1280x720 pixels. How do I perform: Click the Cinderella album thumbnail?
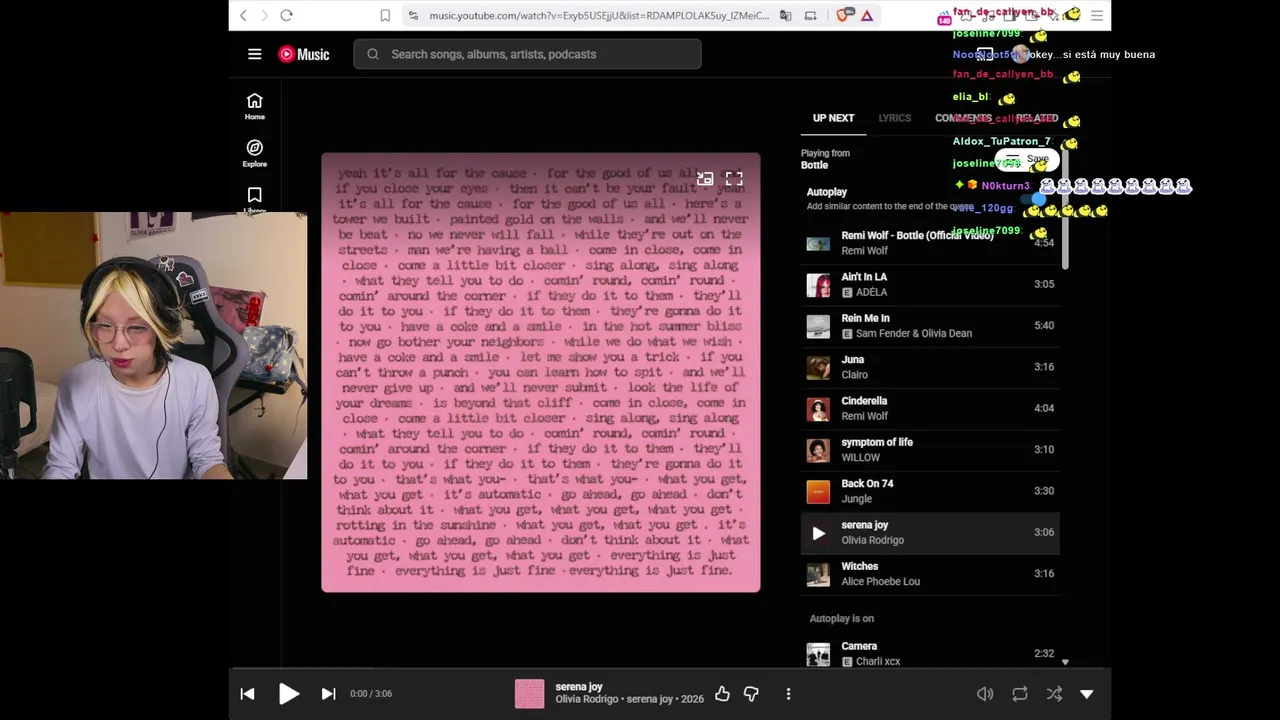(818, 409)
